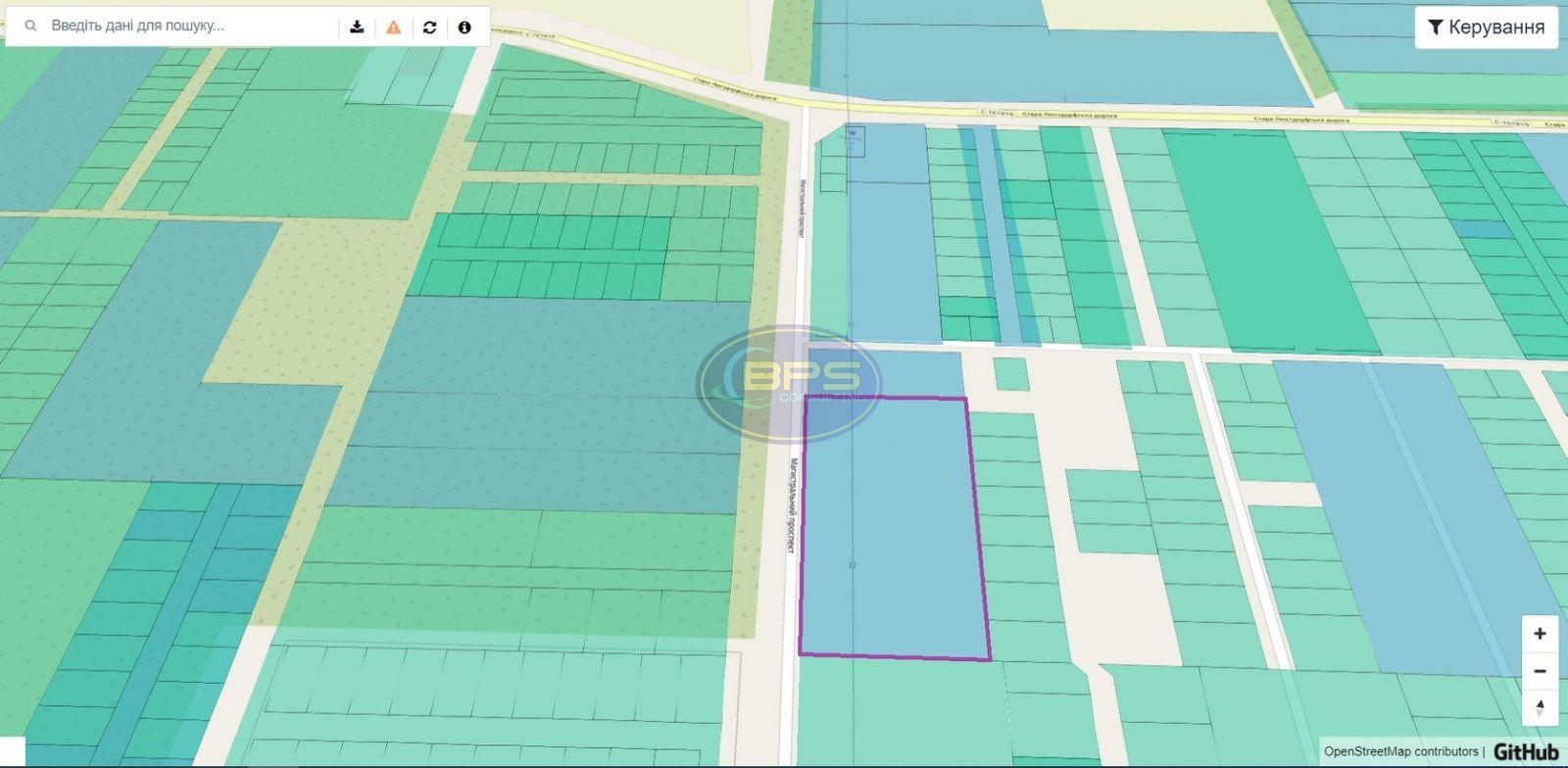Screen dimensions: 1568x768
Task: Click the BPS logo watermark
Action: [x=789, y=382]
